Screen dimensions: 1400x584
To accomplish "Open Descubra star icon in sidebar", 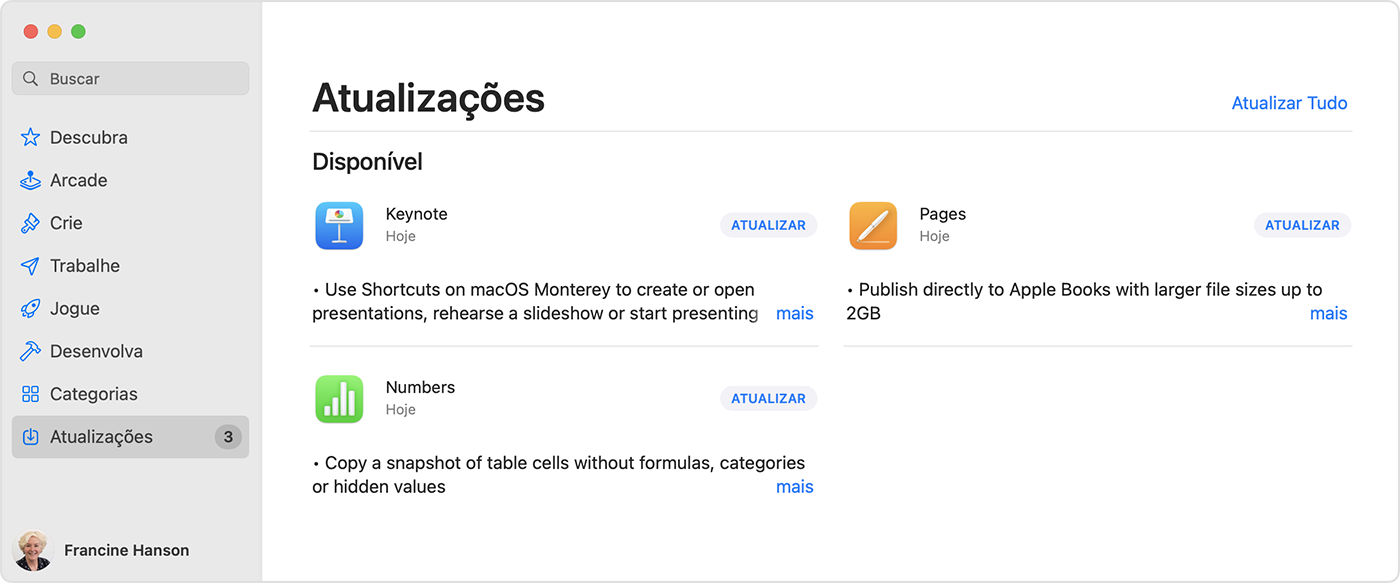I will tap(31, 138).
